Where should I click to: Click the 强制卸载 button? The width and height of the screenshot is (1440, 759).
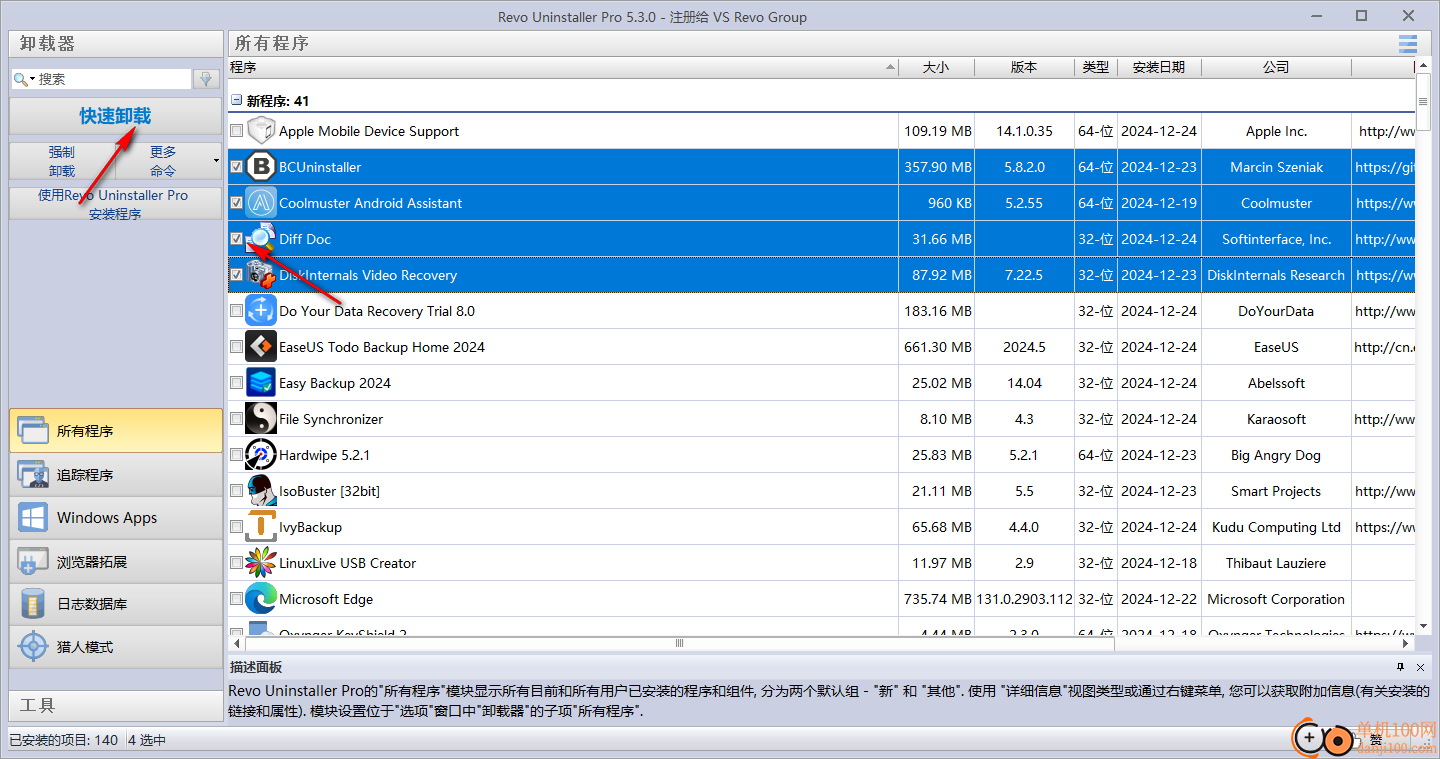pyautogui.click(x=62, y=161)
